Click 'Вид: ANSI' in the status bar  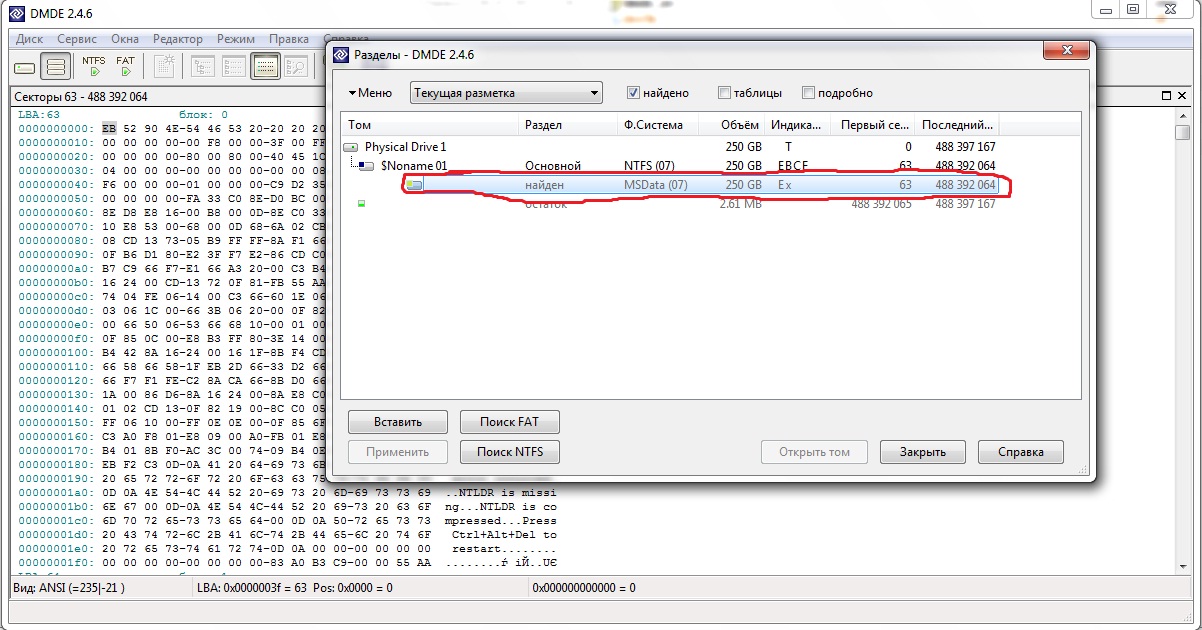(x=69, y=587)
